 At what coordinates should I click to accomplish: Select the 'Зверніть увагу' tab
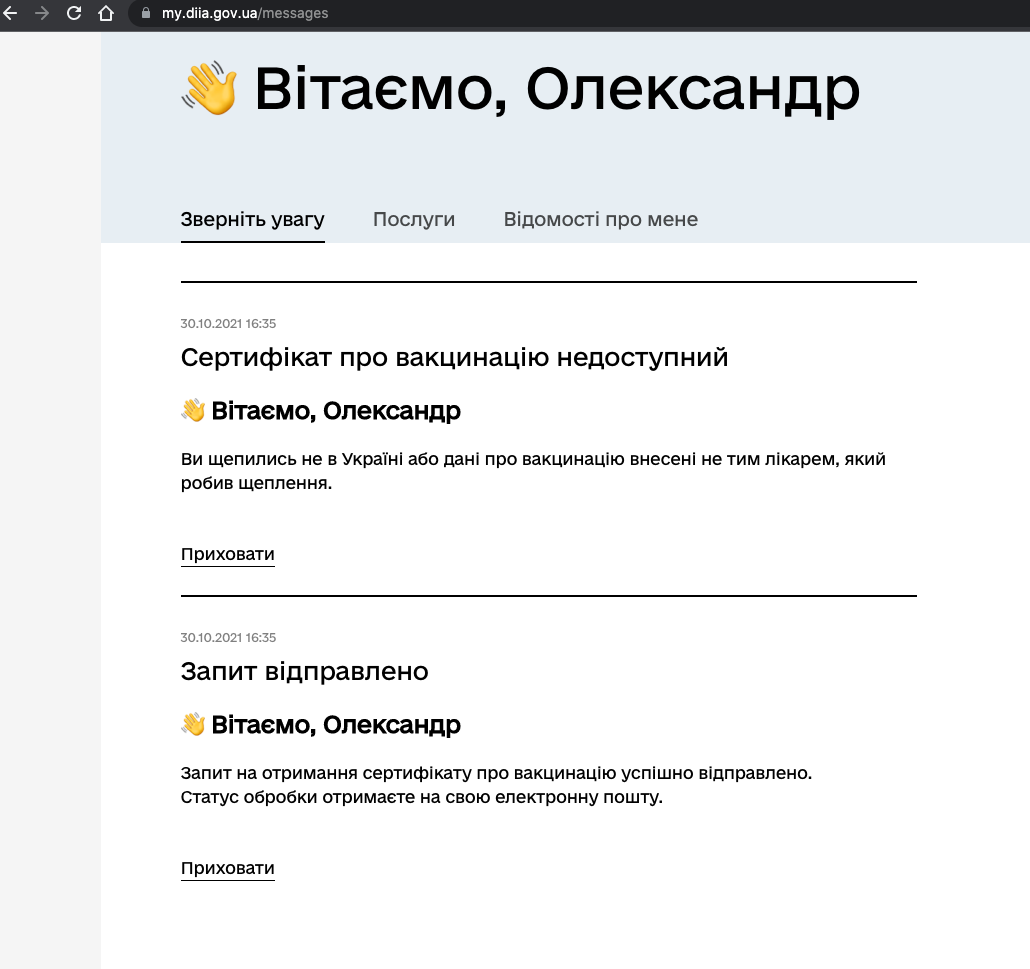pos(252,219)
